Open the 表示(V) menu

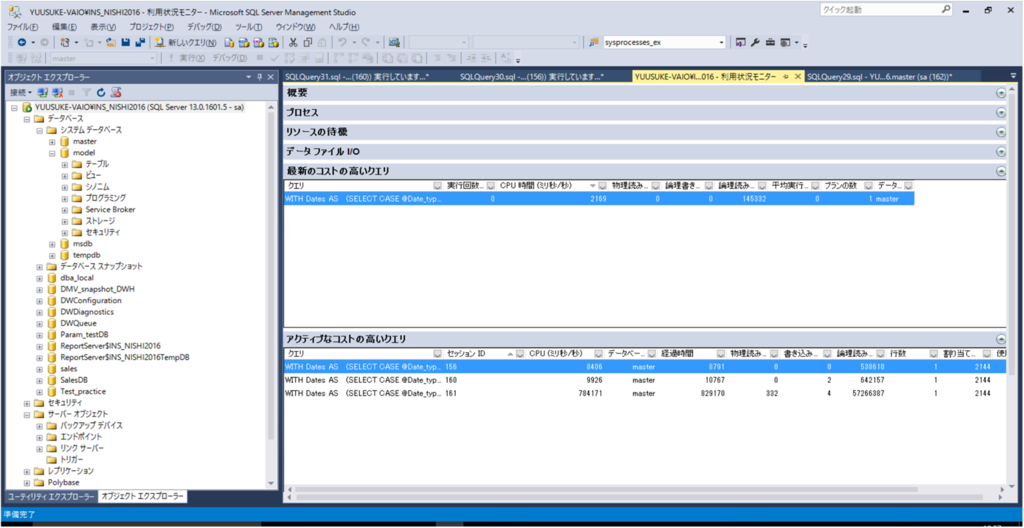(x=103, y=27)
